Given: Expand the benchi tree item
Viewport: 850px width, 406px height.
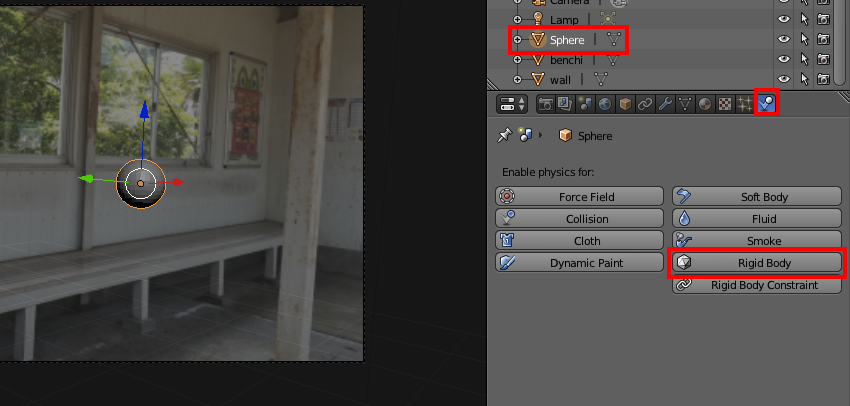Looking at the screenshot, I should pos(517,60).
